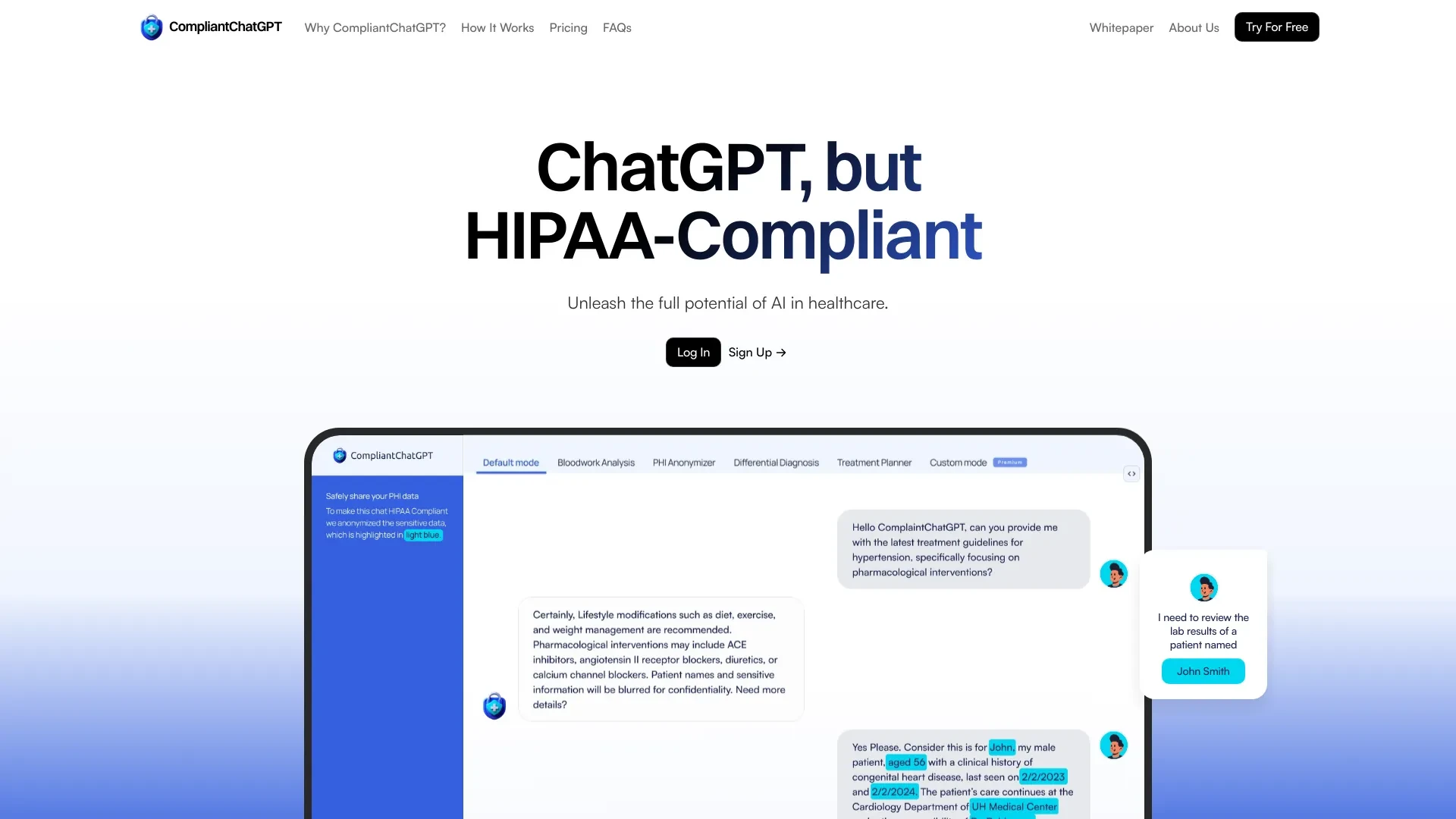Expand the light blue PHI highlight toggle
Viewport: 1456px width, 819px height.
coord(421,535)
